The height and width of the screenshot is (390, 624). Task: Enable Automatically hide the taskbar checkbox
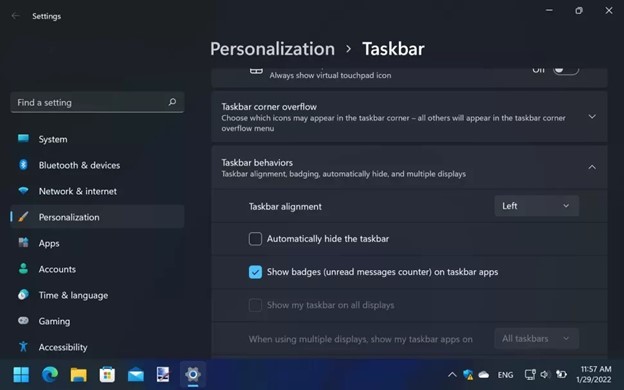255,239
